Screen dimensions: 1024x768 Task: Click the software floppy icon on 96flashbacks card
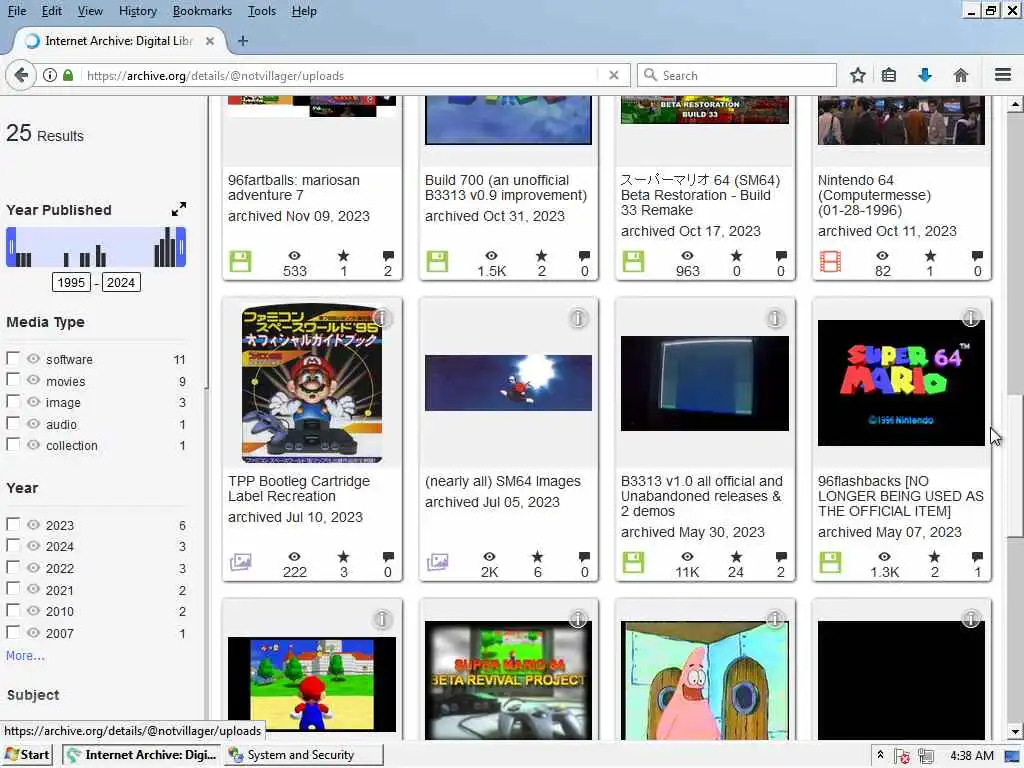(830, 562)
